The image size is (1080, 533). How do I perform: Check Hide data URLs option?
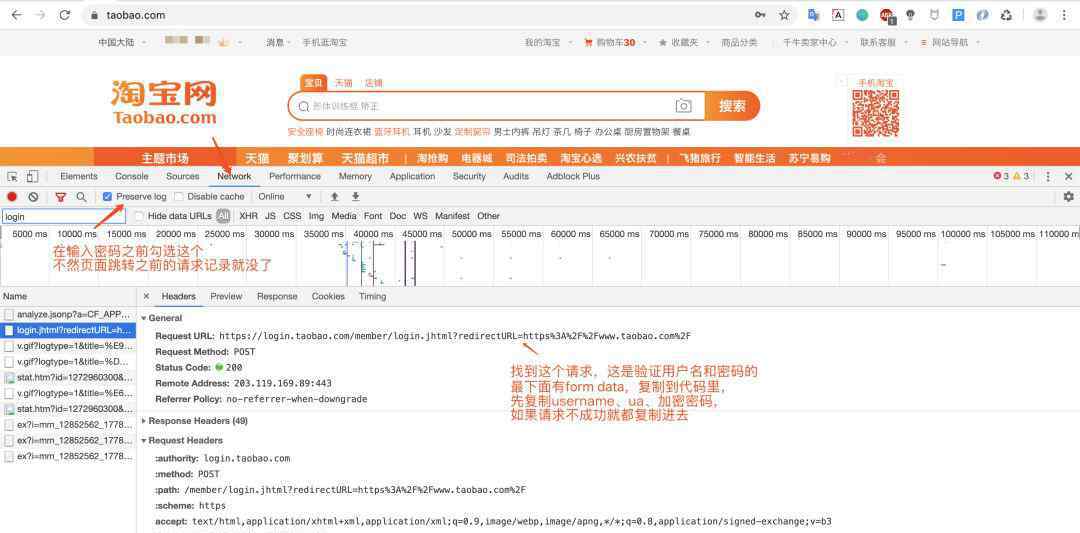139,216
